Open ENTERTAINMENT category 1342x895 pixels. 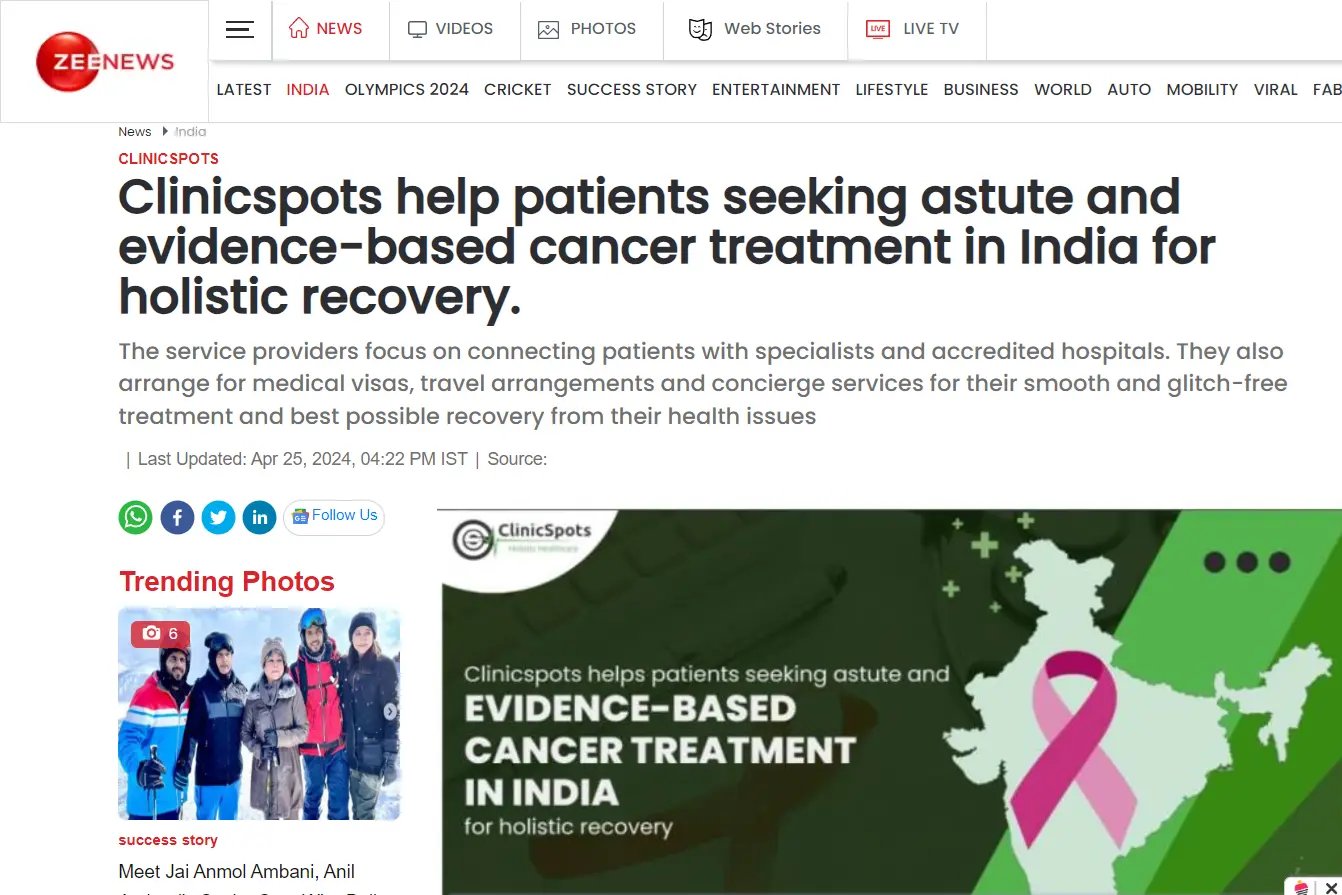tap(776, 89)
